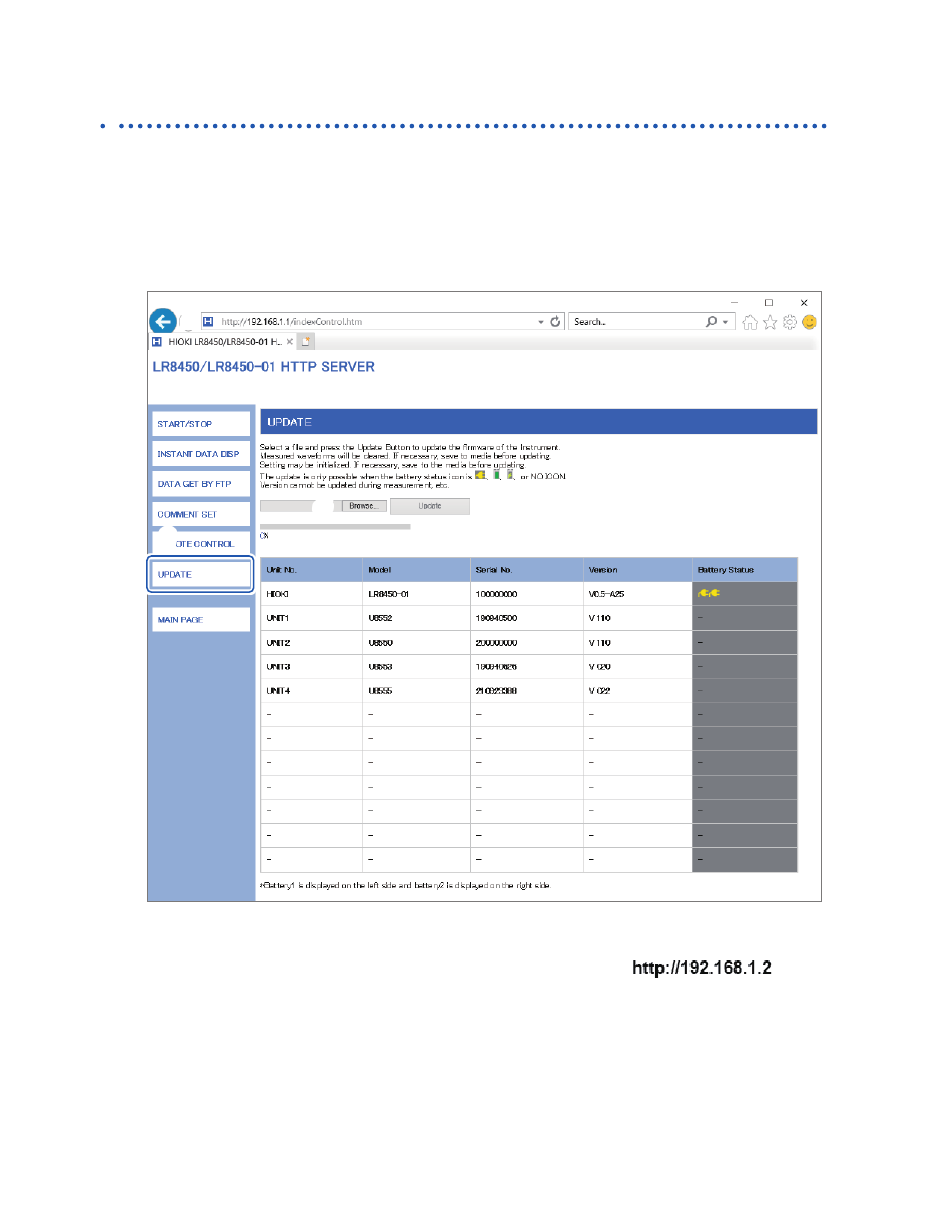Select the HIOKI LR8450/LR8450-01 browser tab
The height and width of the screenshot is (1229, 950).
tap(223, 341)
